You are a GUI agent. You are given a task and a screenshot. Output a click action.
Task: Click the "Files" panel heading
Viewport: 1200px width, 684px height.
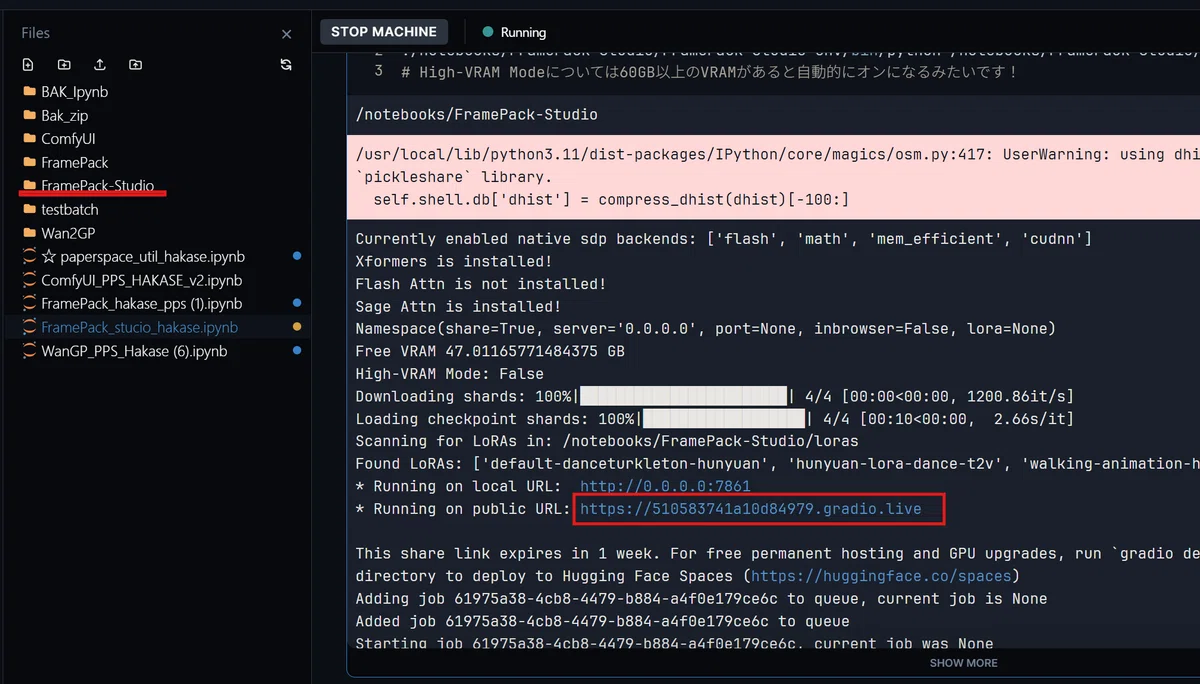tap(36, 34)
